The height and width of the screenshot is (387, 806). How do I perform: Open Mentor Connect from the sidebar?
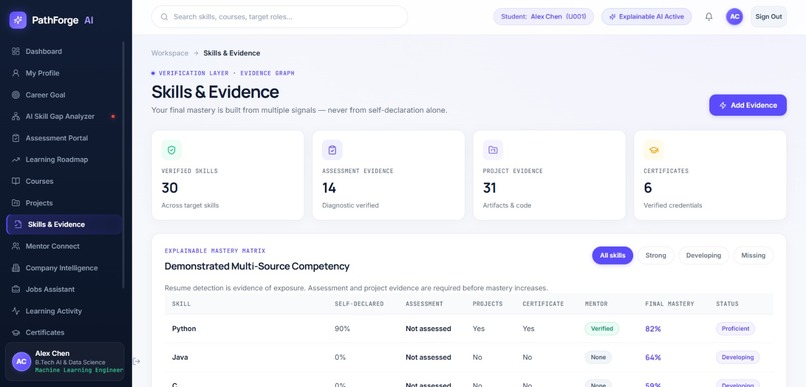coord(64,246)
